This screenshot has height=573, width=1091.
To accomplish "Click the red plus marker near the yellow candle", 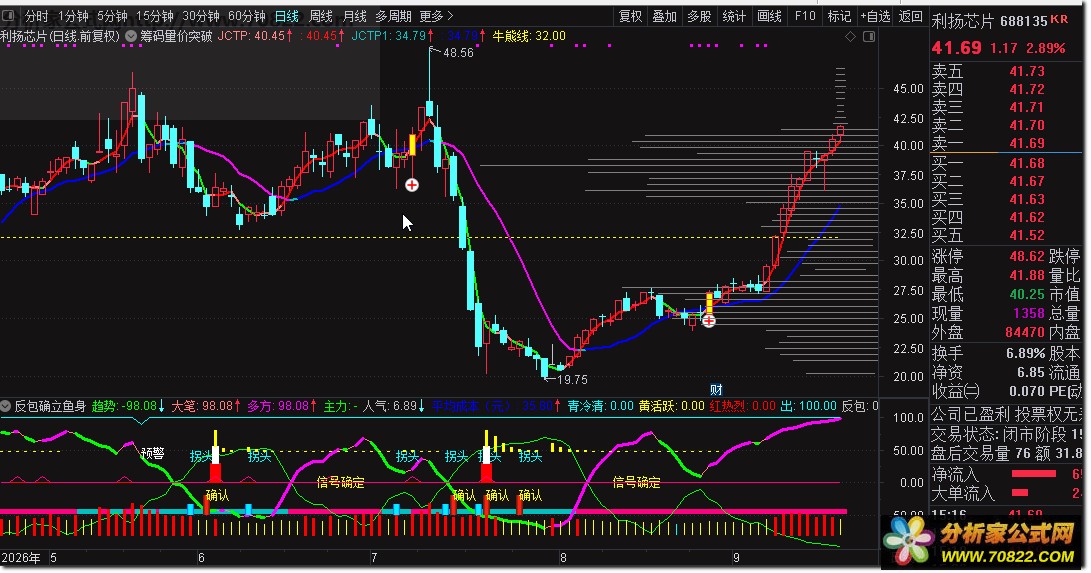I will pos(708,321).
